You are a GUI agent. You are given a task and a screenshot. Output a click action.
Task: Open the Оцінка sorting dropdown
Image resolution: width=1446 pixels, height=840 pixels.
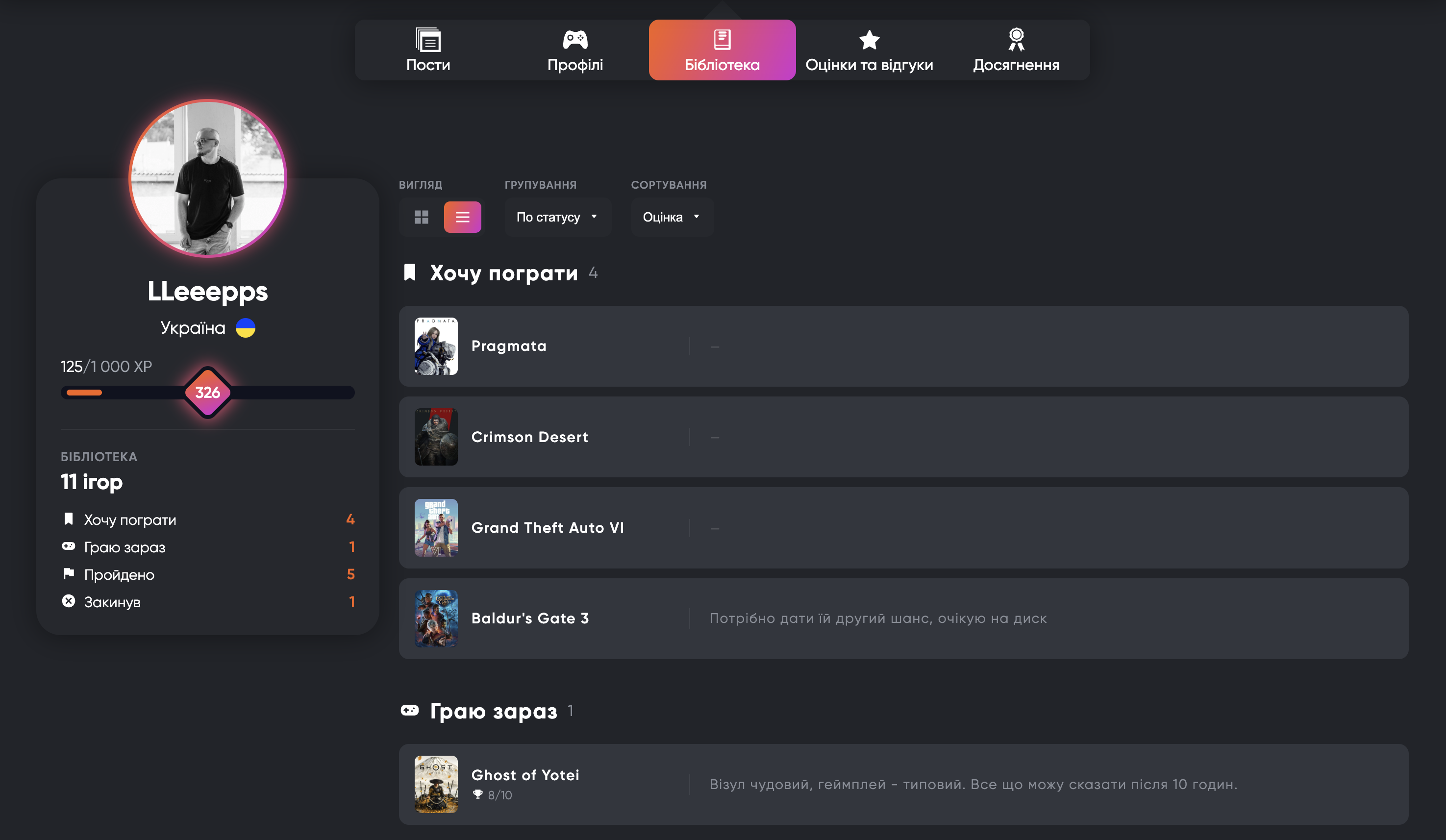(x=672, y=217)
